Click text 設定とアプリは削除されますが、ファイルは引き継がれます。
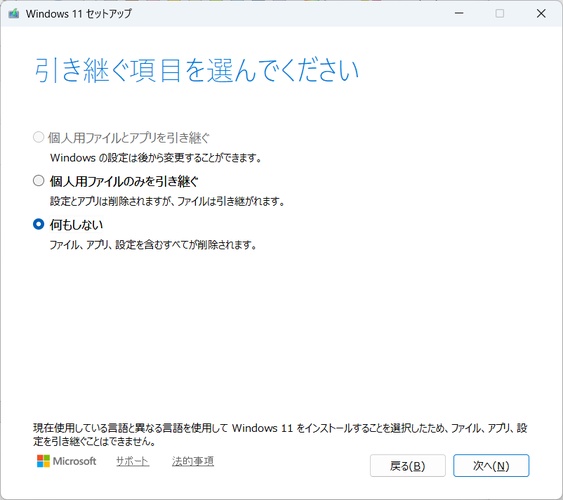Viewport: 563px width, 500px height. coord(167,201)
